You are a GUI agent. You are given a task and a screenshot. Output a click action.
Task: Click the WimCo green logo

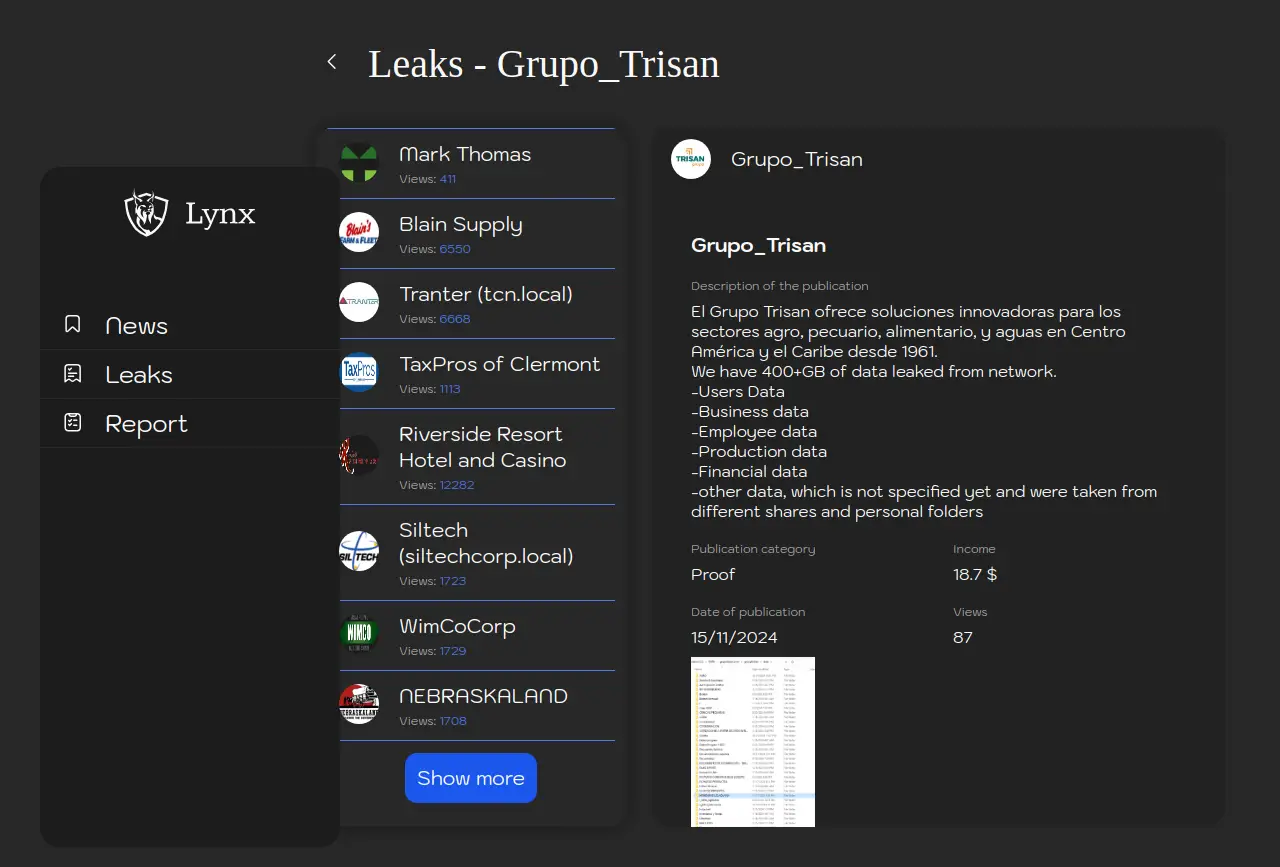pyautogui.click(x=359, y=634)
